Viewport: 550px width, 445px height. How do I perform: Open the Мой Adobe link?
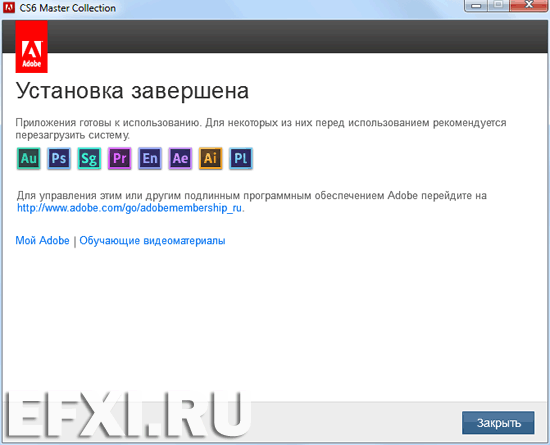tap(42, 241)
